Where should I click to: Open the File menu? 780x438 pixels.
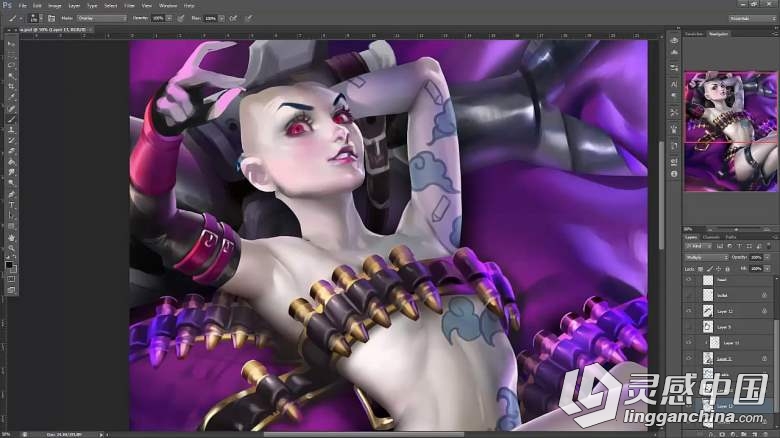point(22,5)
